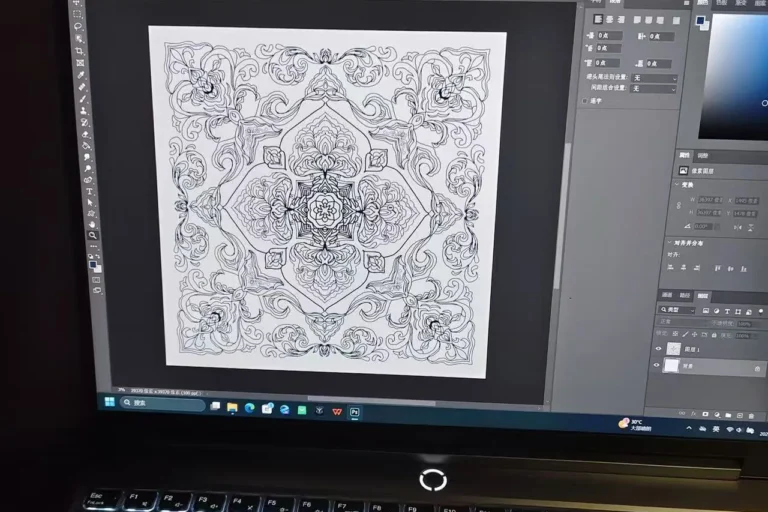The image size is (768, 512).
Task: Click the align horizontal centers button
Action: [x=683, y=268]
